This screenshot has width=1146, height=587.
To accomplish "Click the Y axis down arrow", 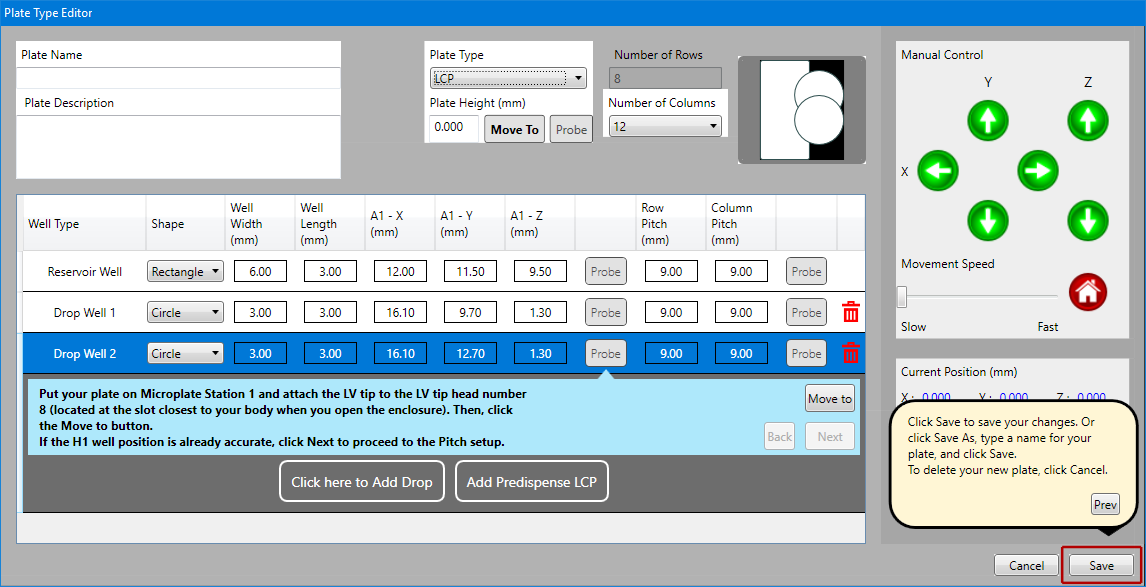I will click(987, 220).
